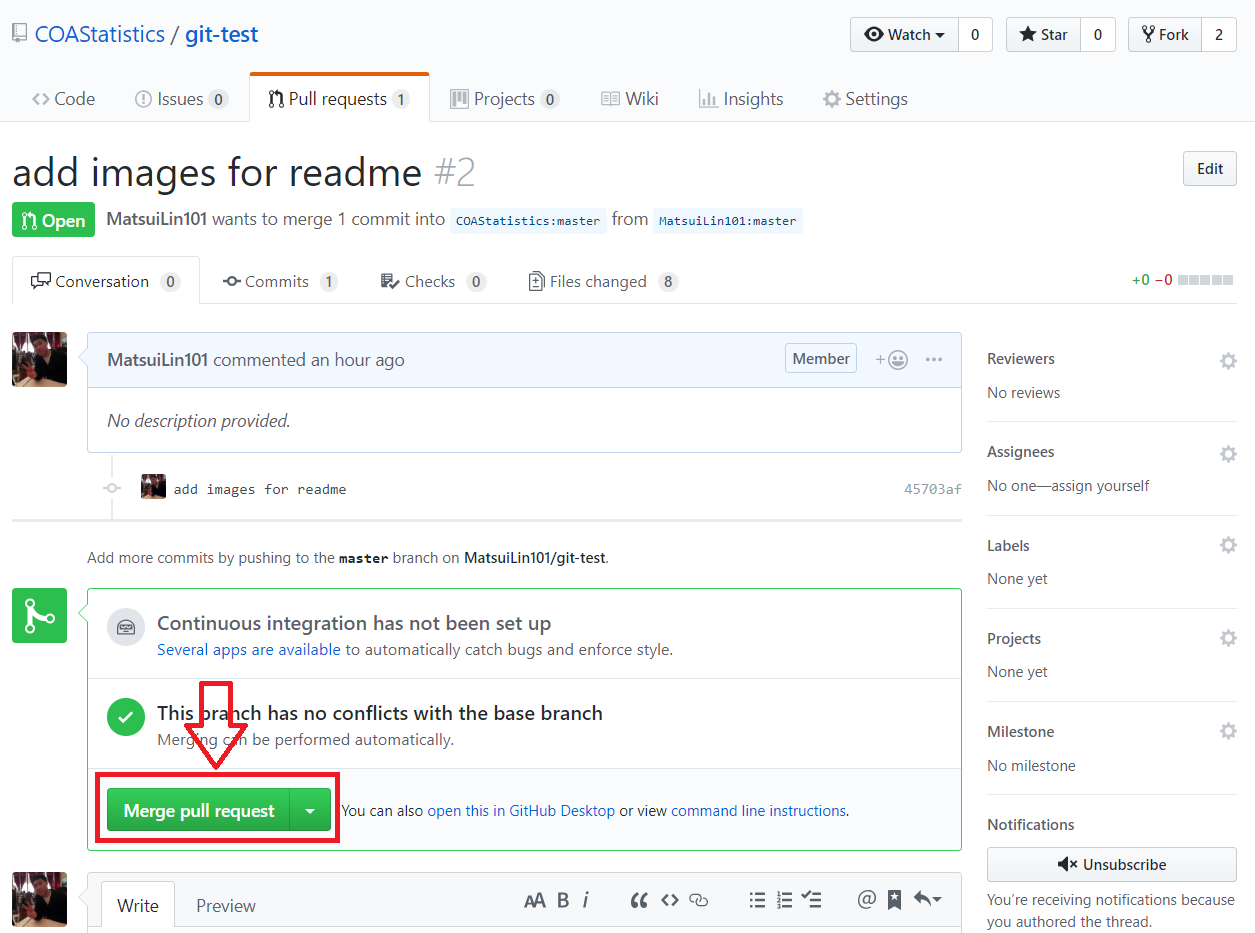1255x933 pixels.
Task: Open the Projects gear settings in sidebar
Action: (1228, 639)
